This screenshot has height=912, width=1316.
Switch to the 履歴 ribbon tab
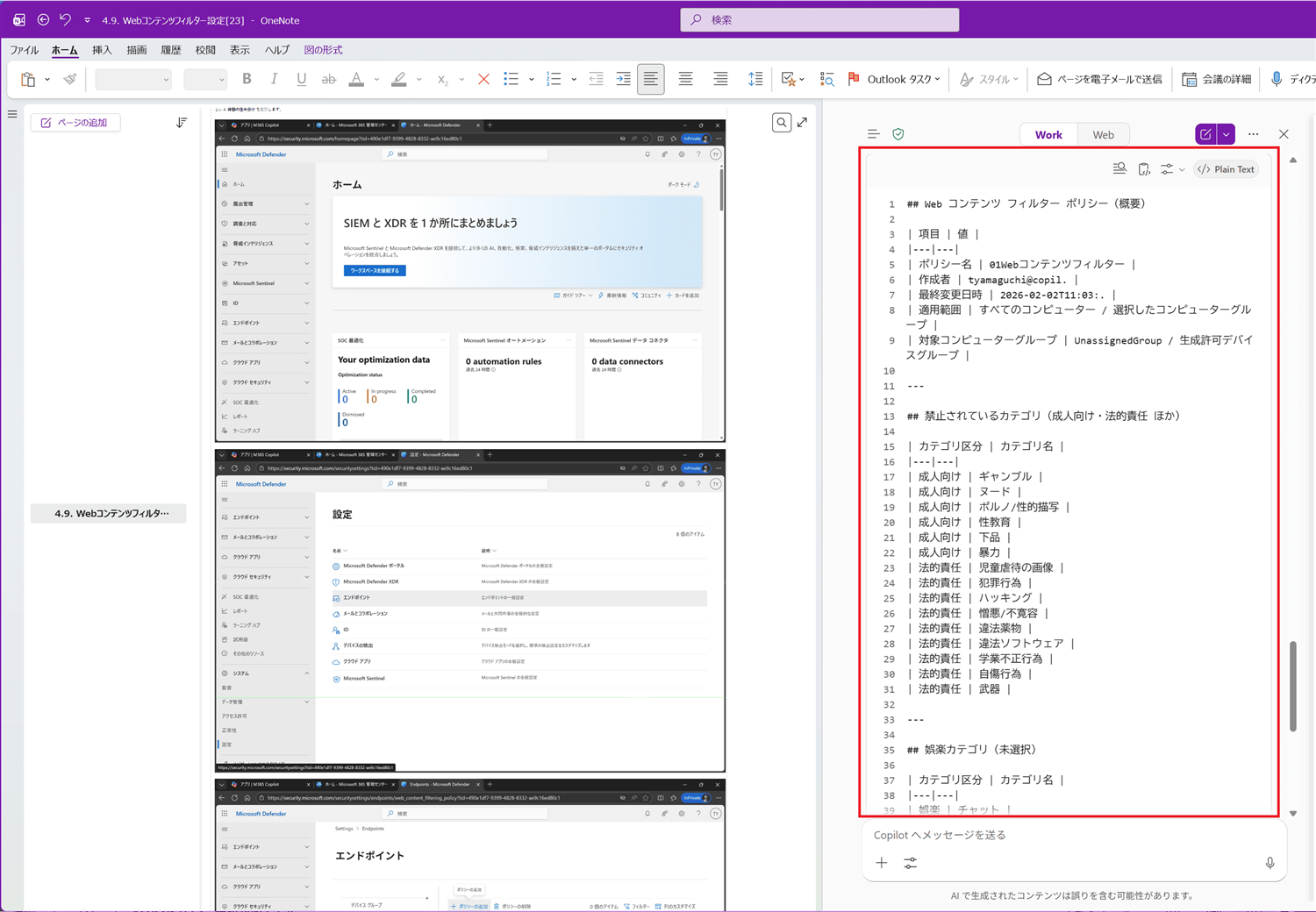pos(171,50)
